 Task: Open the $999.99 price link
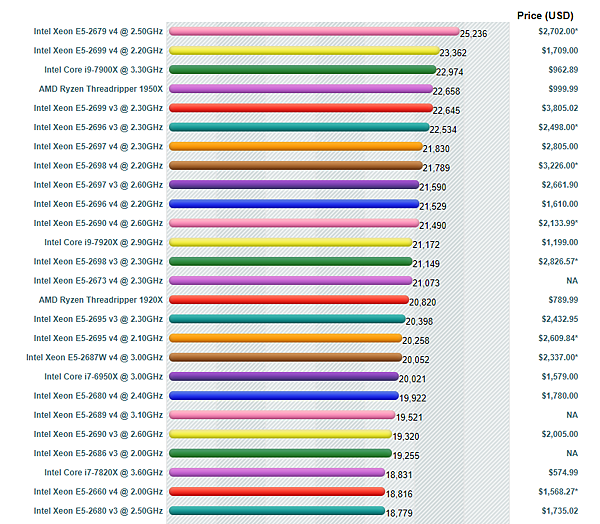[563, 89]
